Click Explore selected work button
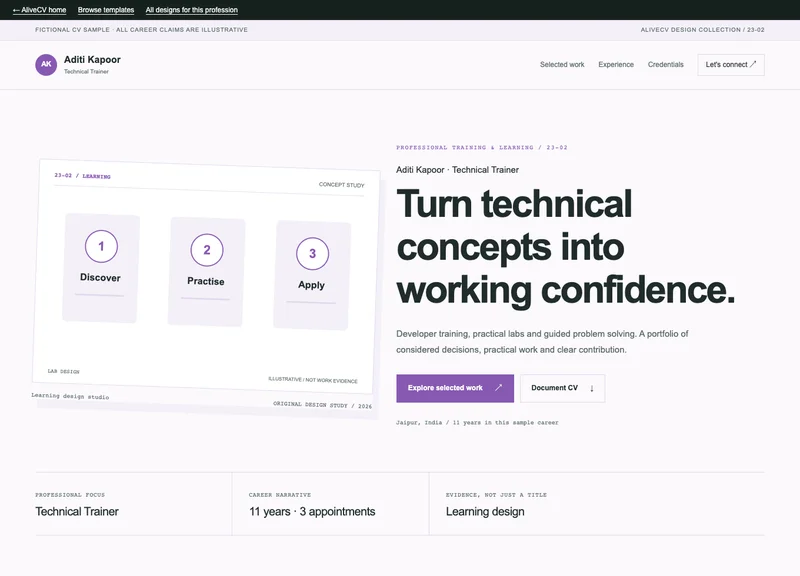 [x=455, y=388]
